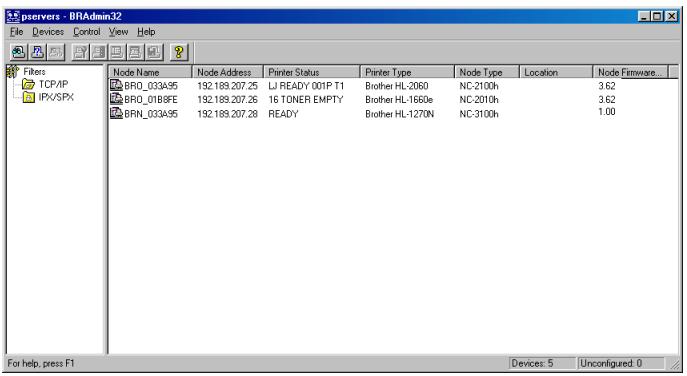The width and height of the screenshot is (687, 376).
Task: Maximize the BRAdmin32 window
Action: coord(657,17)
